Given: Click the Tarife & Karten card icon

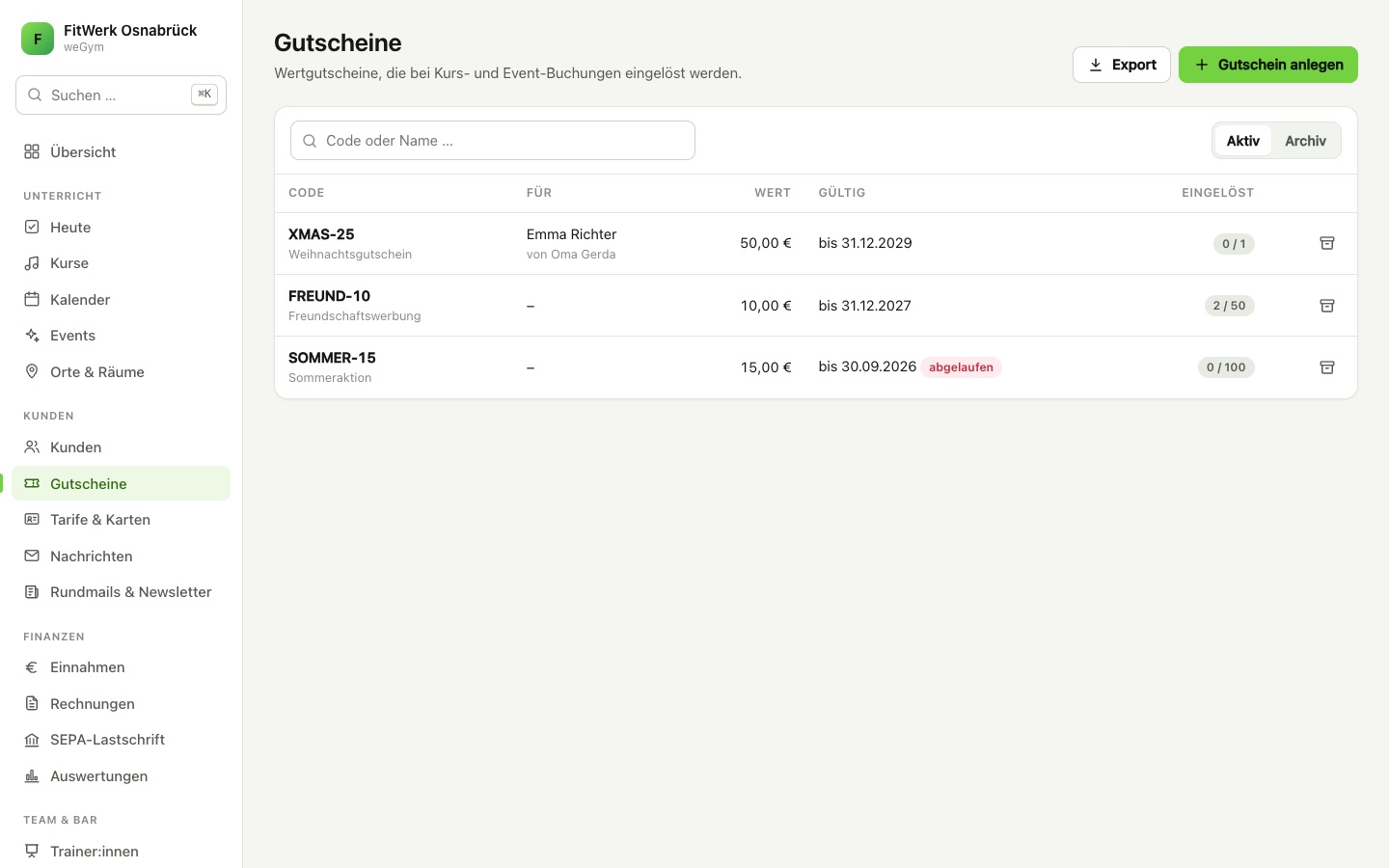Looking at the screenshot, I should [x=32, y=520].
